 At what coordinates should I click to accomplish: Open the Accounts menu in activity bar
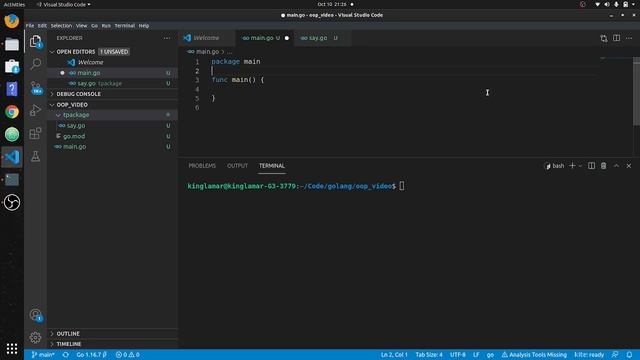tap(36, 315)
